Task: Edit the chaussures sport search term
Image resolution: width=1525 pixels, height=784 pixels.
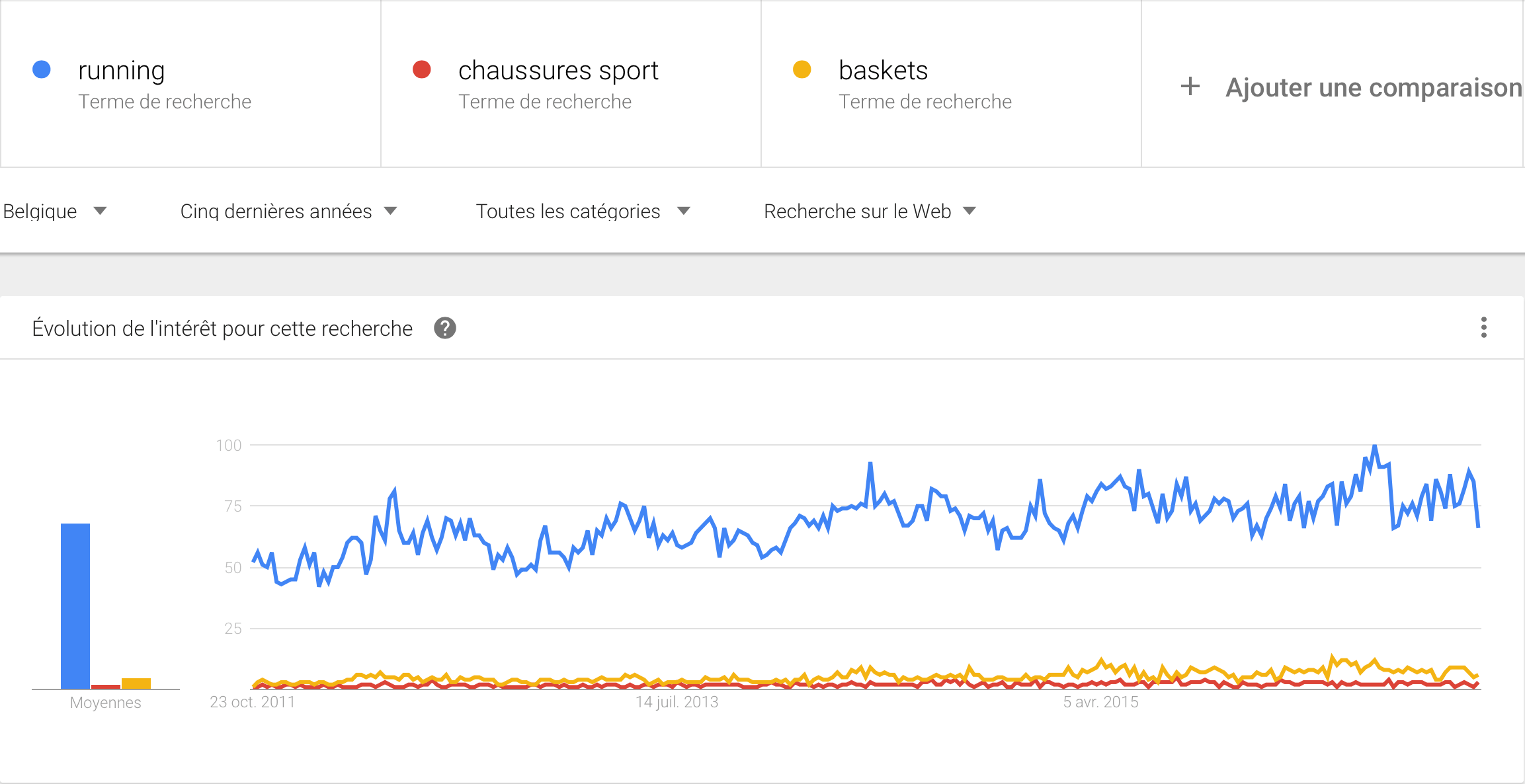Action: [x=558, y=70]
